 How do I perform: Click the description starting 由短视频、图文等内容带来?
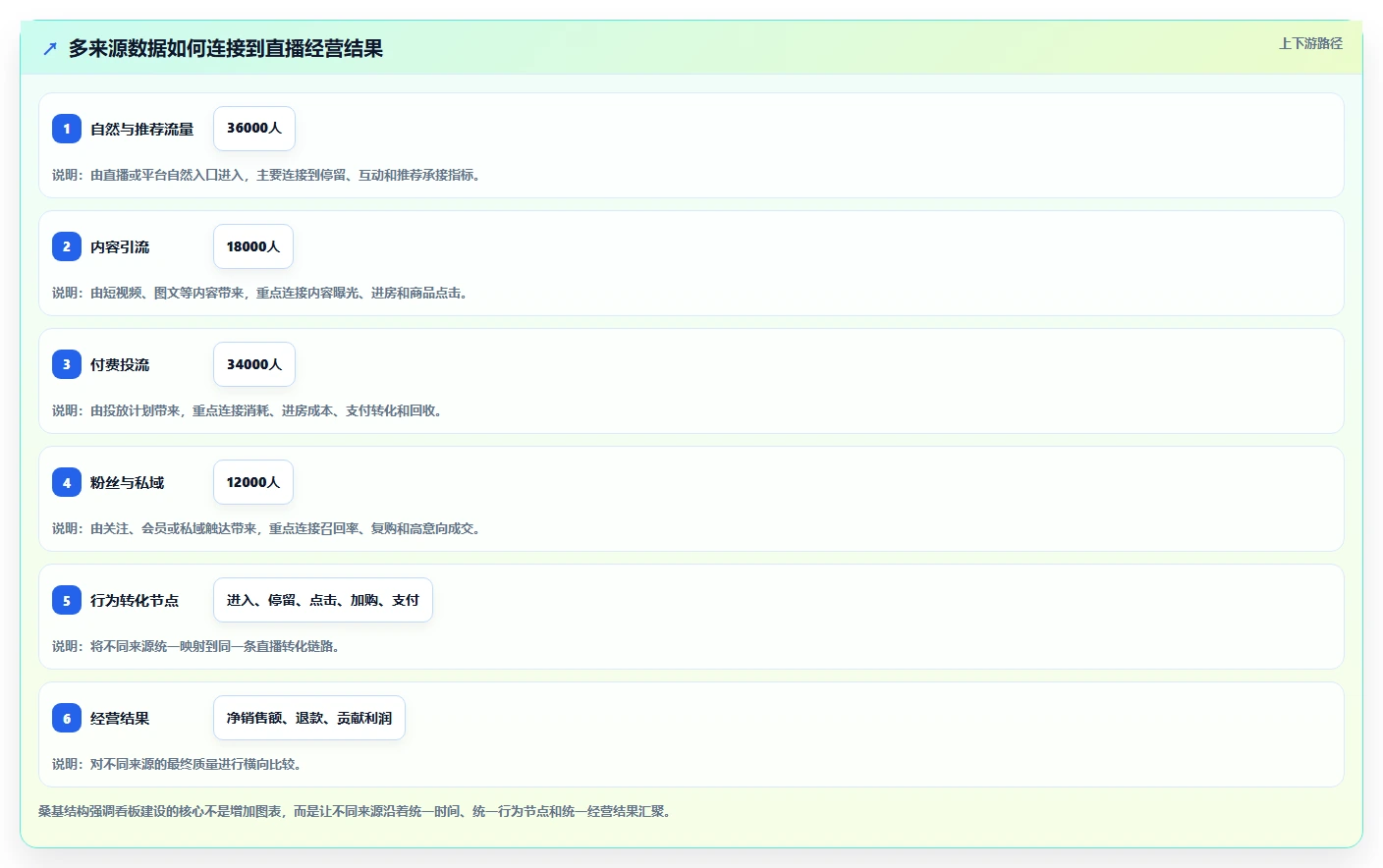(260, 293)
